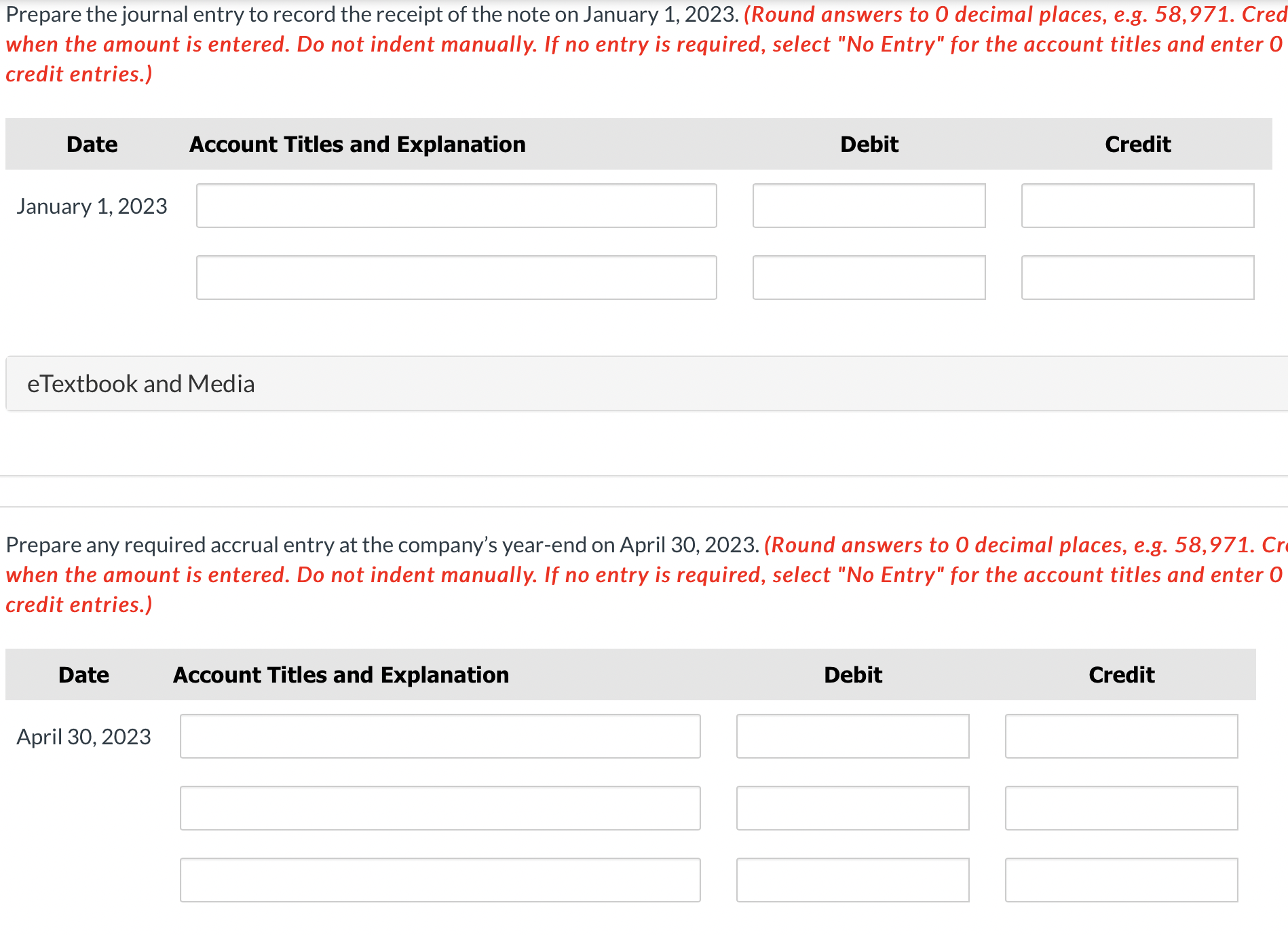Screen dimensions: 1288x935
Task: Click 'Account Titles and Explanation' header in first table
Action: (x=358, y=145)
